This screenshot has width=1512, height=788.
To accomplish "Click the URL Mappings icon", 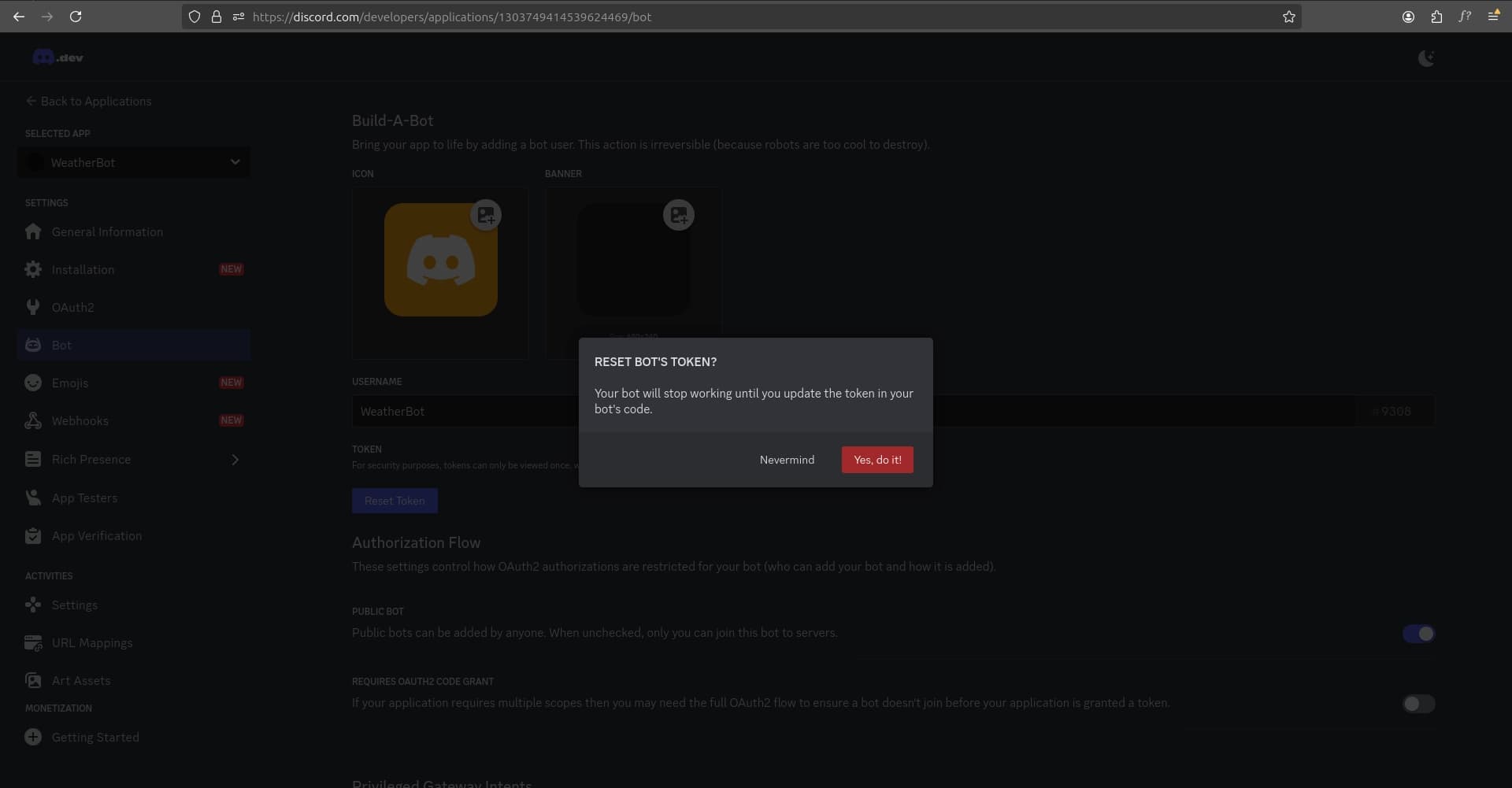I will (x=33, y=642).
